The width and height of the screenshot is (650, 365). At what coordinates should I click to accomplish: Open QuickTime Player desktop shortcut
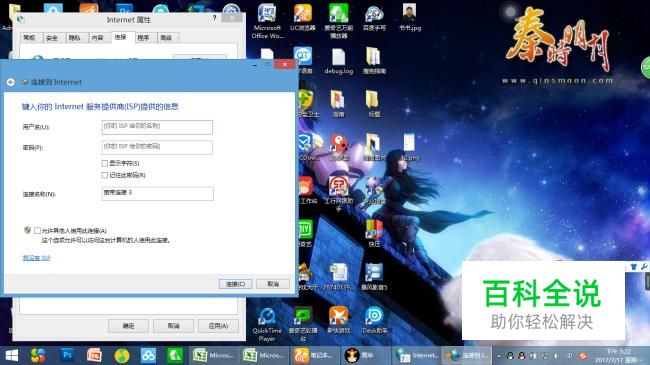267,325
